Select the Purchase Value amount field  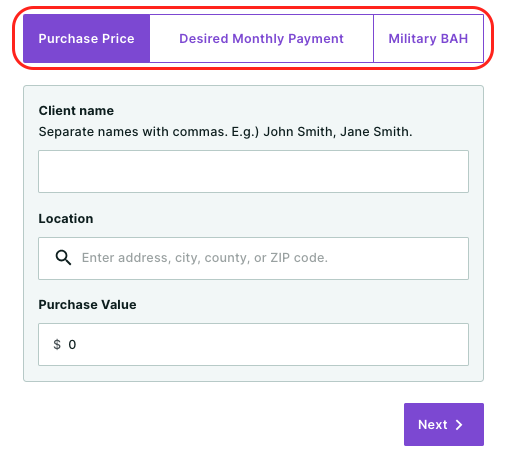pyautogui.click(x=253, y=344)
